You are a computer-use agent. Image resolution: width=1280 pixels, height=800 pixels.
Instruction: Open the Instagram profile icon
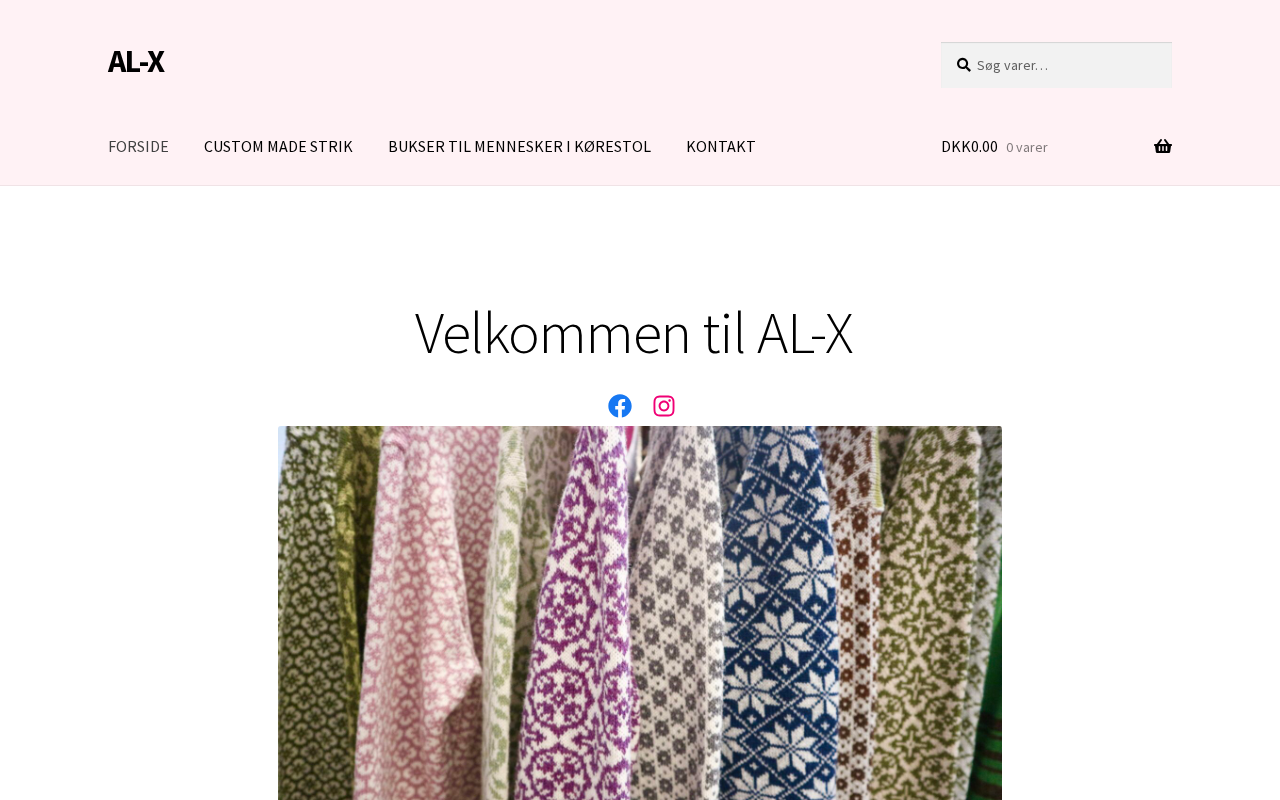coord(664,406)
